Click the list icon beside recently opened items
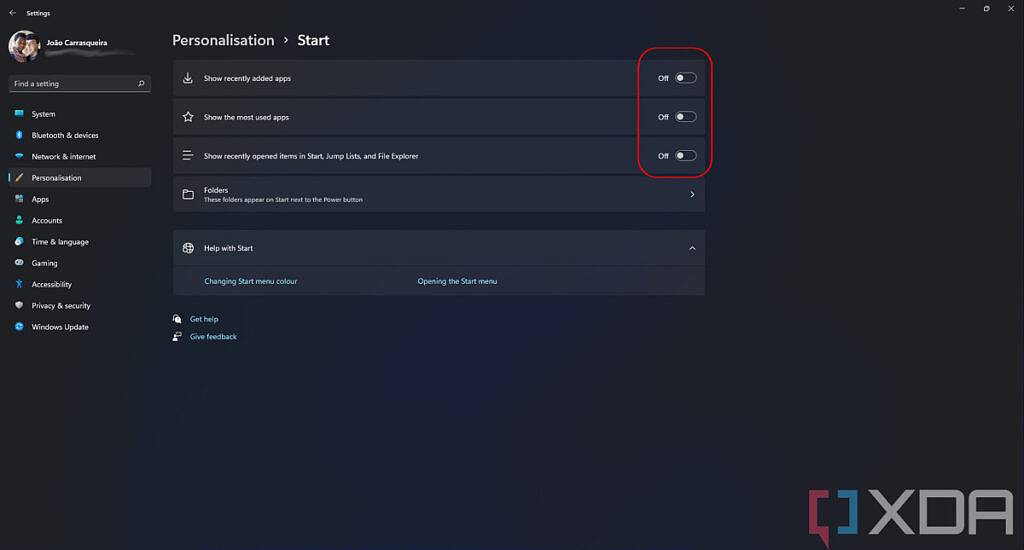The width and height of the screenshot is (1024, 550). click(188, 155)
